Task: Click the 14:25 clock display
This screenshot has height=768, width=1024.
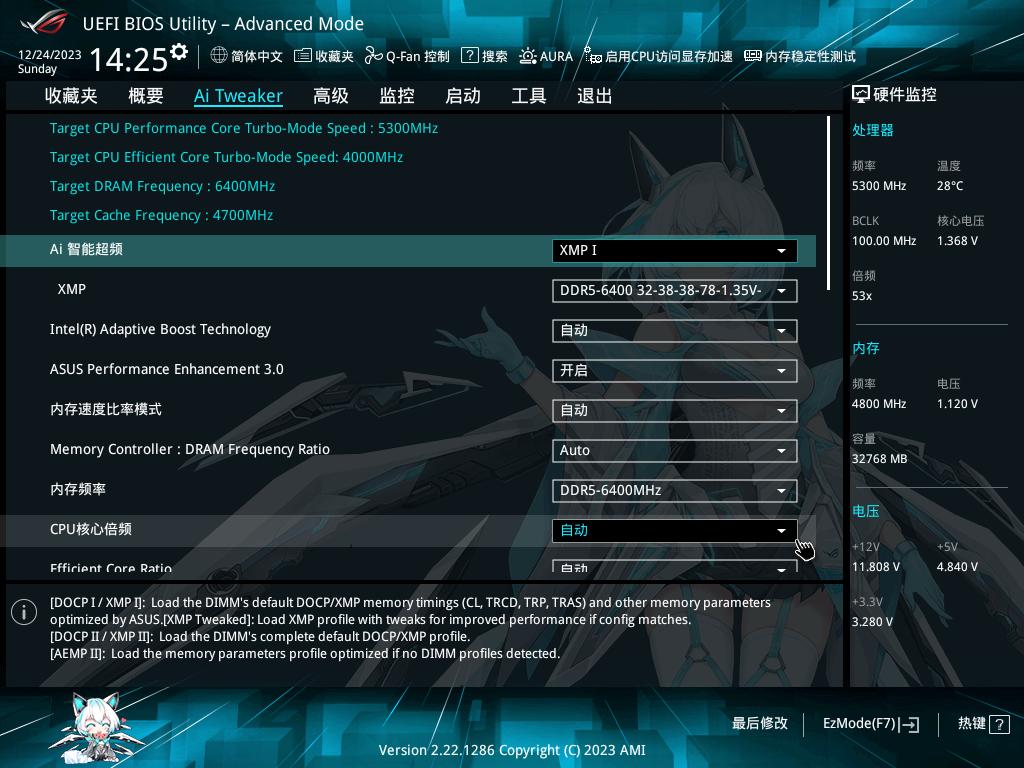Action: click(x=129, y=59)
